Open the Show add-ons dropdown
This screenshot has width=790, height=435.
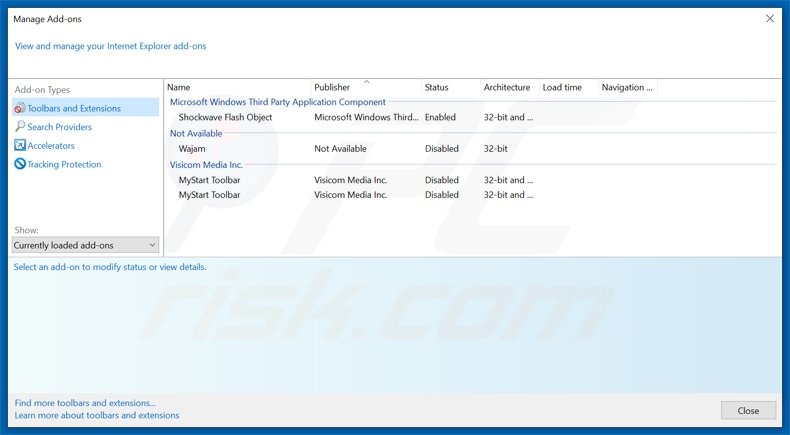coord(85,245)
